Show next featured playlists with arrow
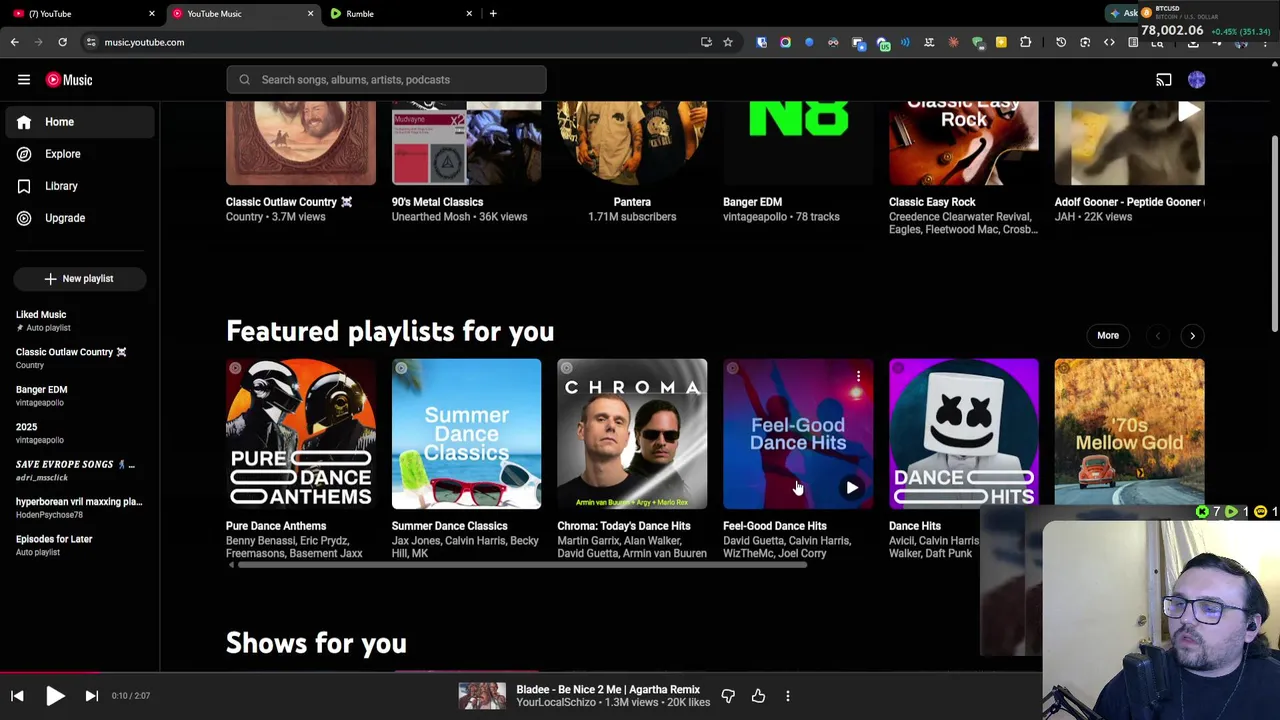 click(x=1192, y=336)
